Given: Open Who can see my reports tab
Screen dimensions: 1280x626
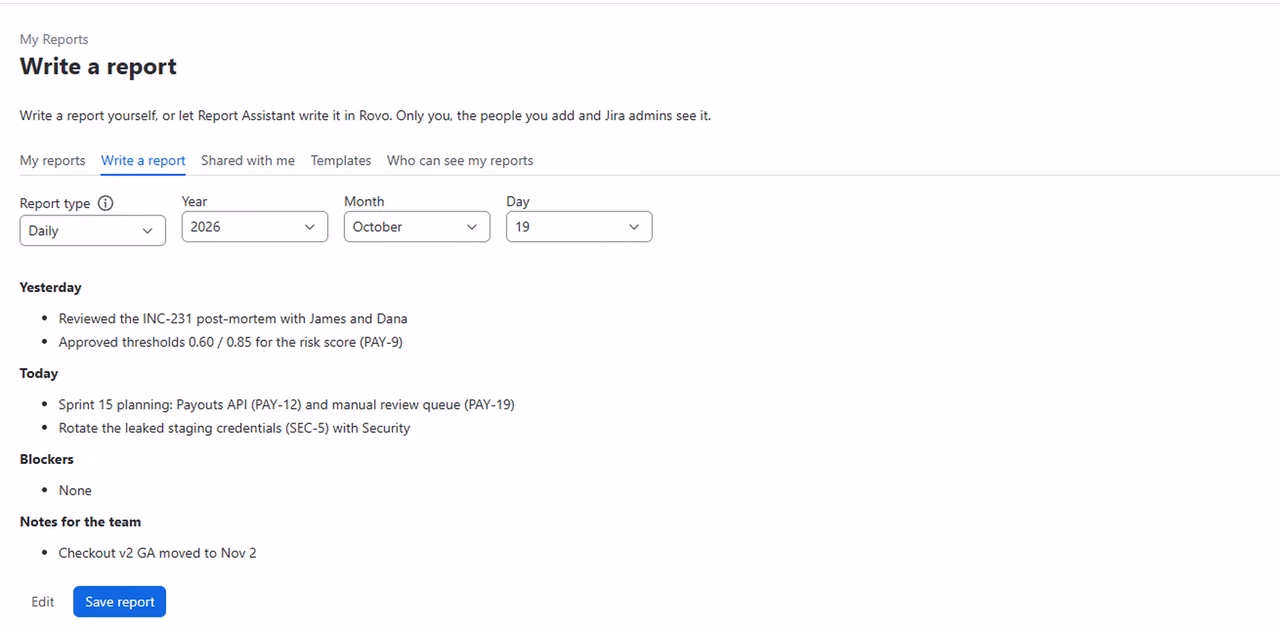Looking at the screenshot, I should tap(460, 160).
